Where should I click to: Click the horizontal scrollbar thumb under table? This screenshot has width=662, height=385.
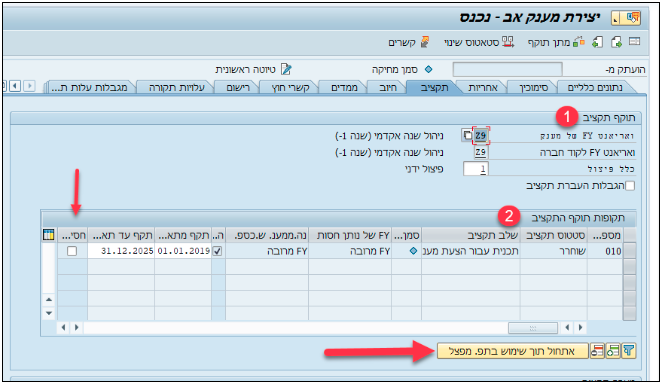533,328
